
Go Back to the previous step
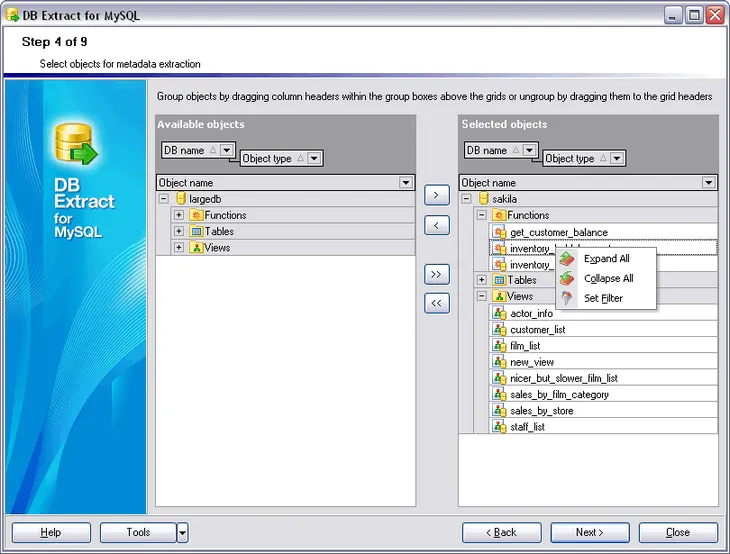point(501,533)
